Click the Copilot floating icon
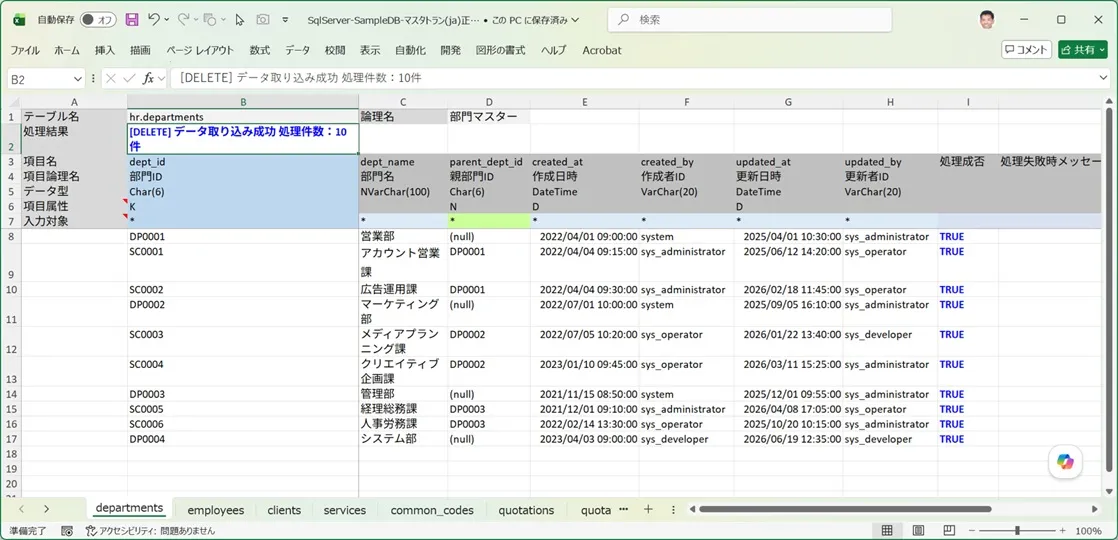This screenshot has height=540, width=1118. pos(1065,462)
